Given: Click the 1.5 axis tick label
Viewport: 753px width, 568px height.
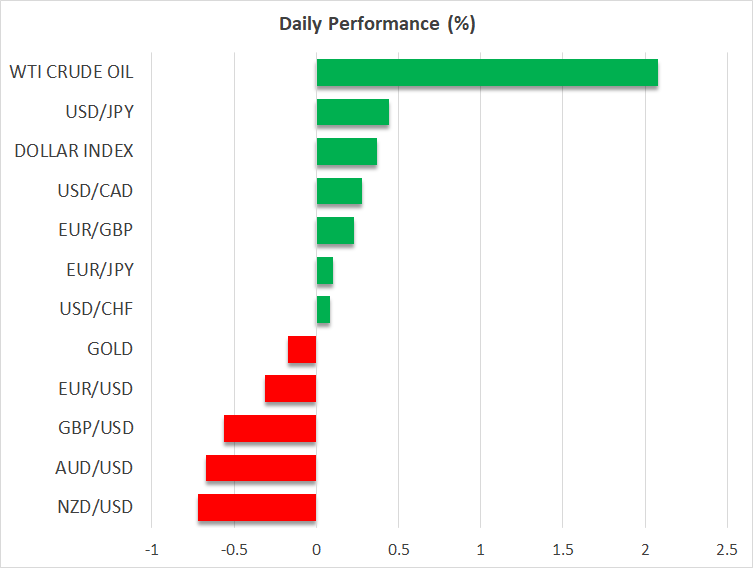Looking at the screenshot, I should [x=562, y=549].
